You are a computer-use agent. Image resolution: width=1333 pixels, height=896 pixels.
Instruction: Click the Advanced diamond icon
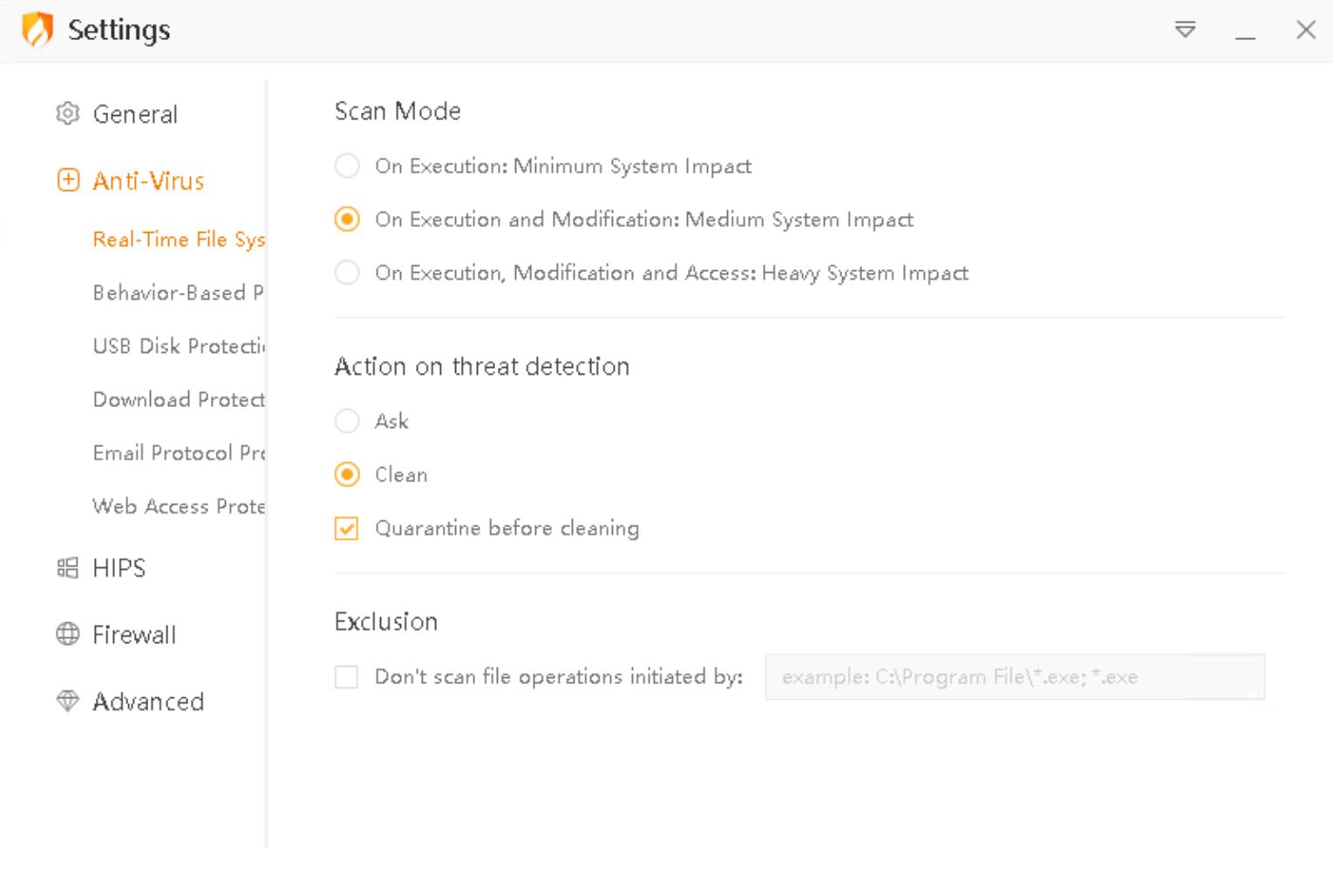pos(68,701)
